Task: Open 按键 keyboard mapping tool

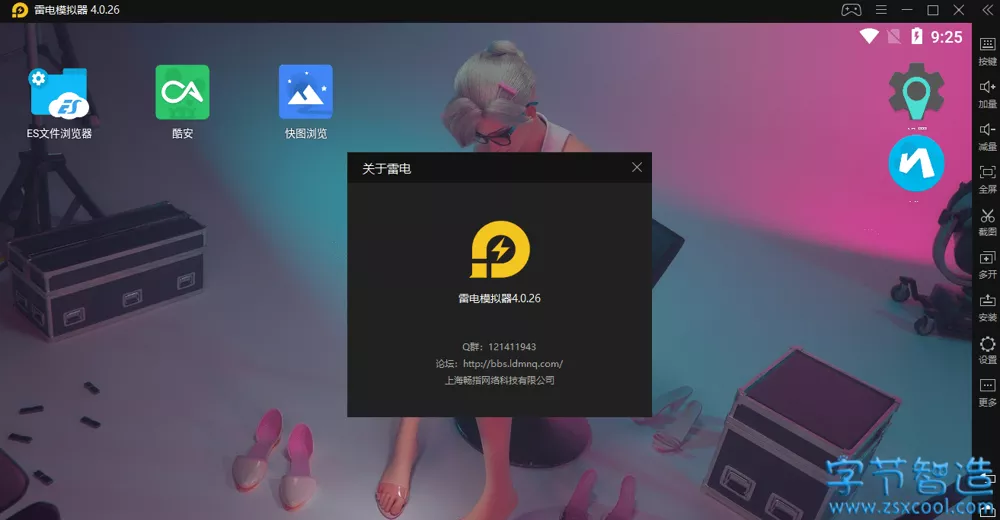Action: click(987, 51)
